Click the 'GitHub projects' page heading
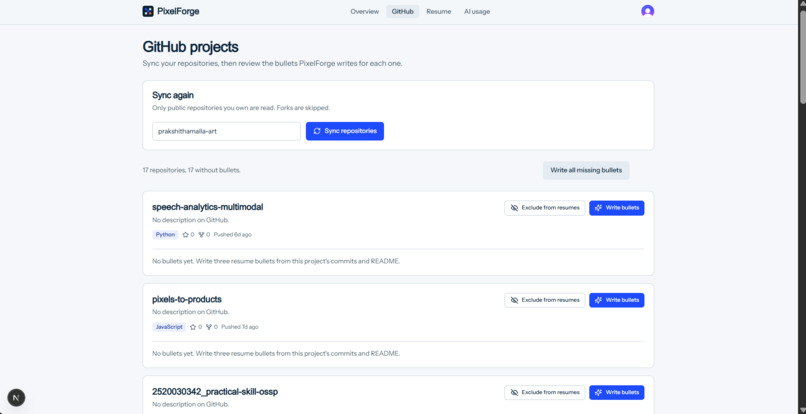The width and height of the screenshot is (806, 414). [190, 47]
